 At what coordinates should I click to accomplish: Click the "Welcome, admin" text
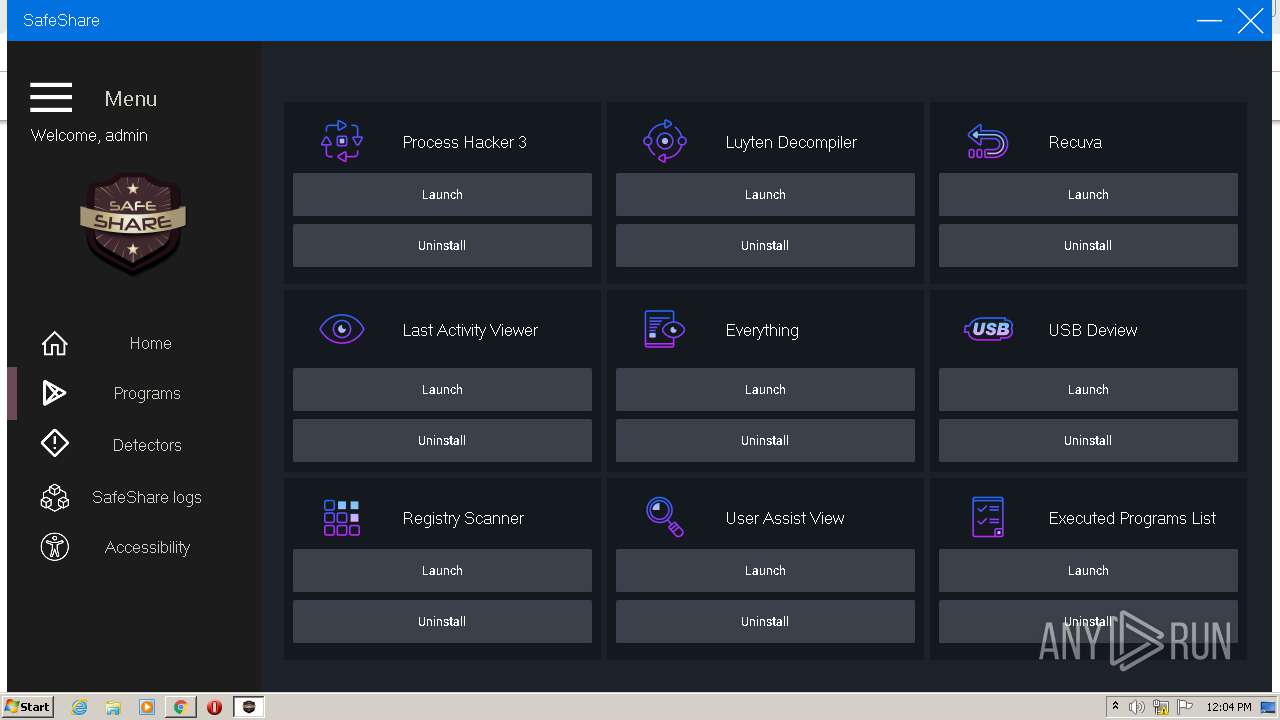[x=89, y=135]
